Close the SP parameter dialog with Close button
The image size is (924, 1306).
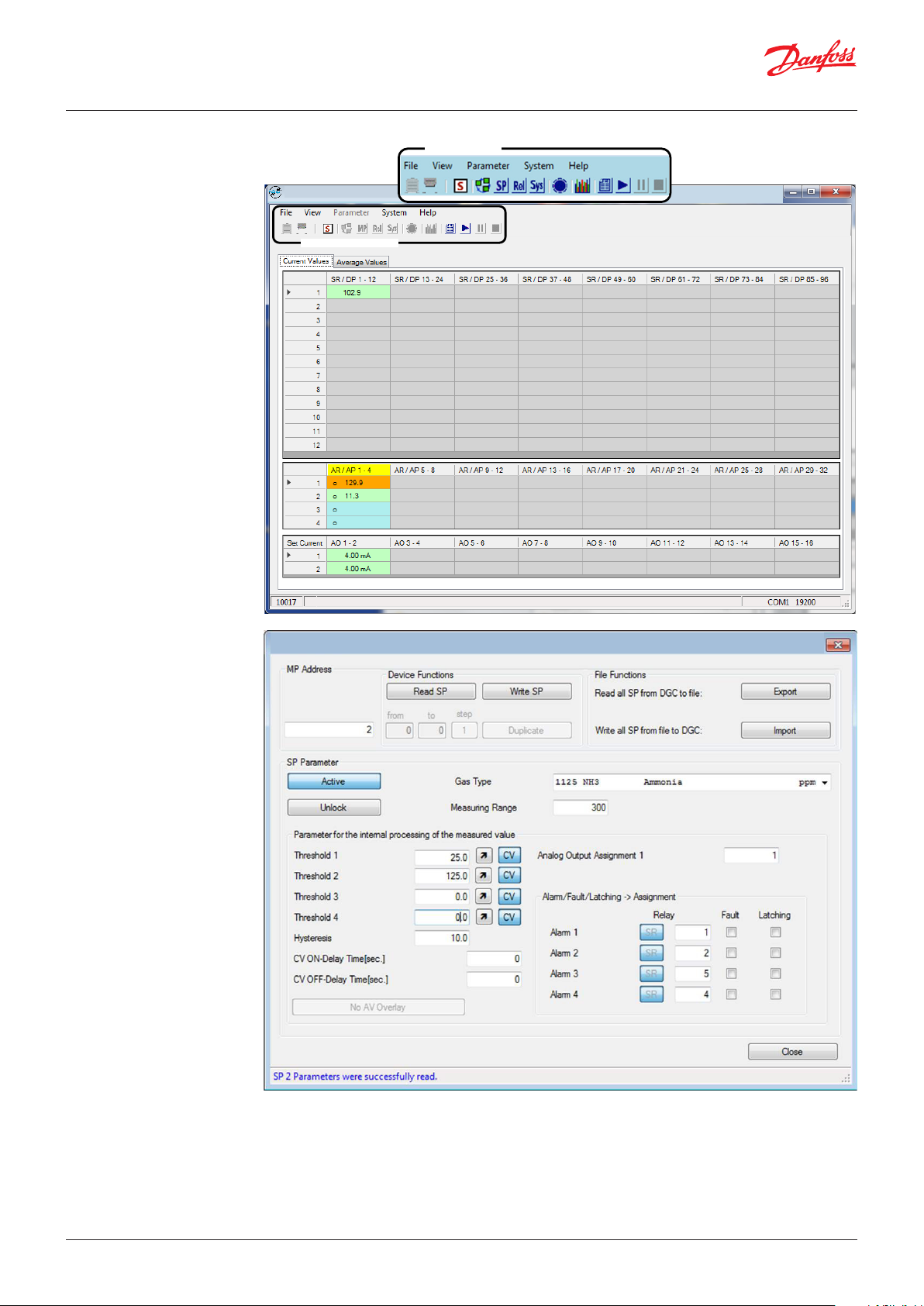click(x=792, y=1052)
